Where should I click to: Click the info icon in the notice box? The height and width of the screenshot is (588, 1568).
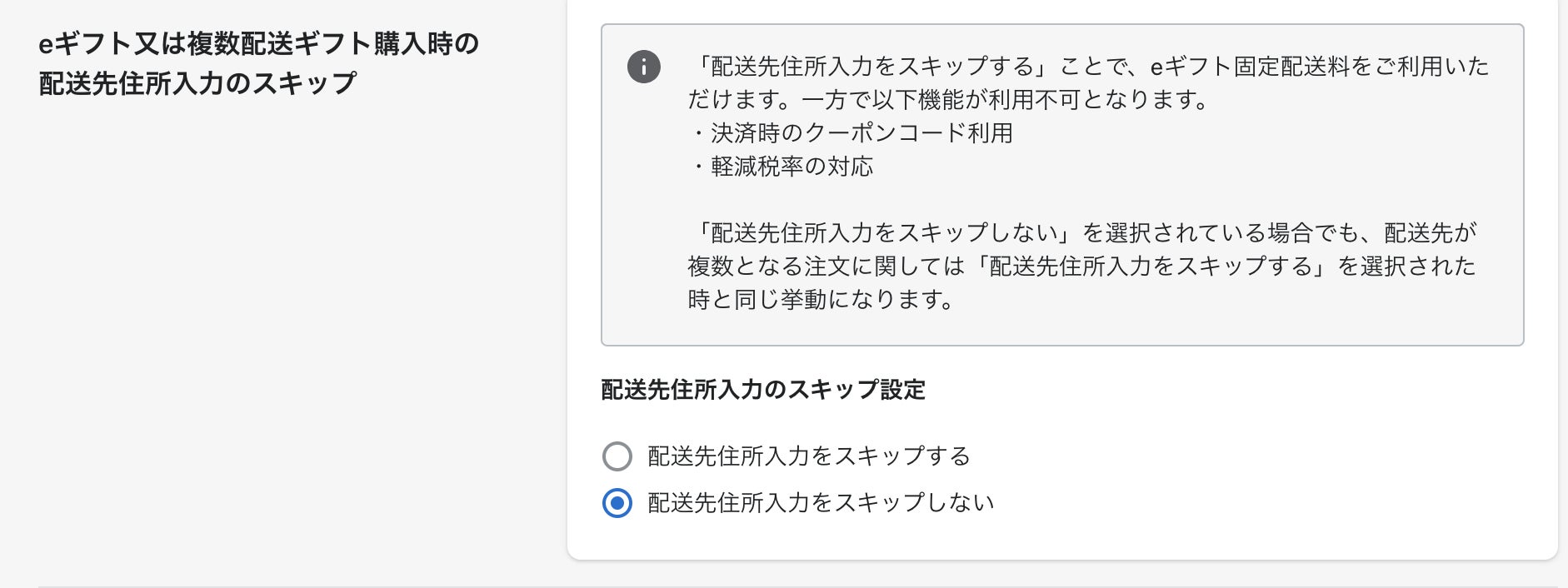[643, 67]
